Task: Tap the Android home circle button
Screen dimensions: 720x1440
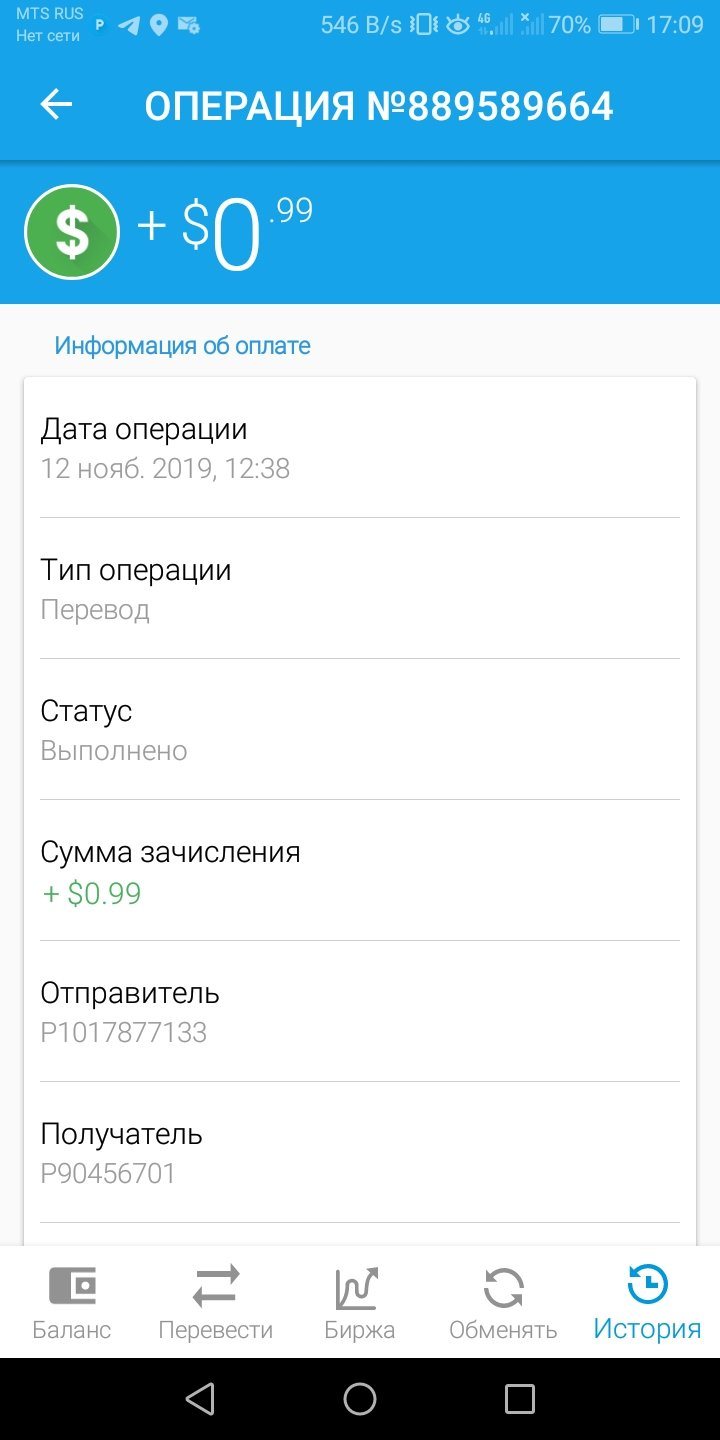Action: [x=360, y=1399]
